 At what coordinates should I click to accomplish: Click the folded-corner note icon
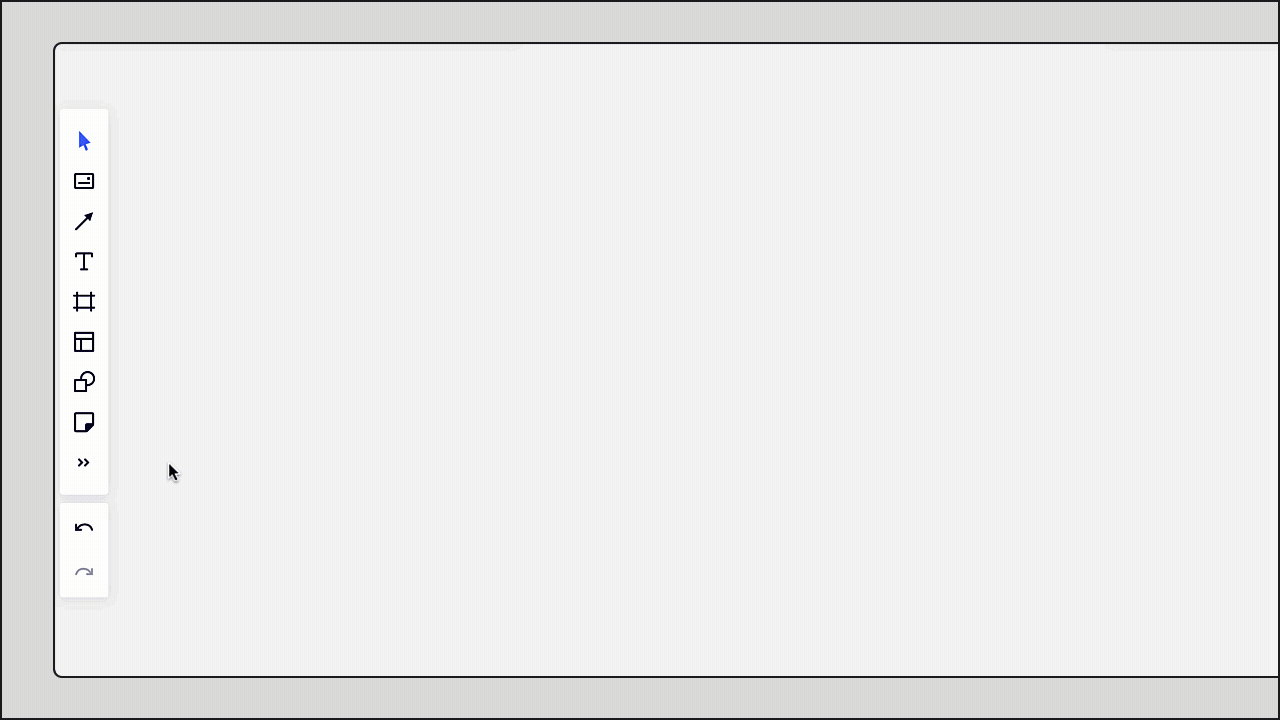84,422
